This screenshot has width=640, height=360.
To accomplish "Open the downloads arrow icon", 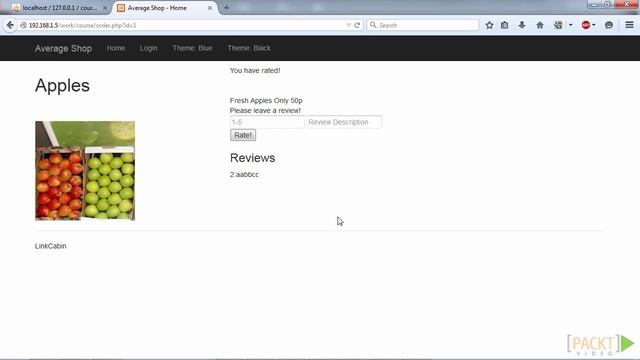I will [x=522, y=25].
